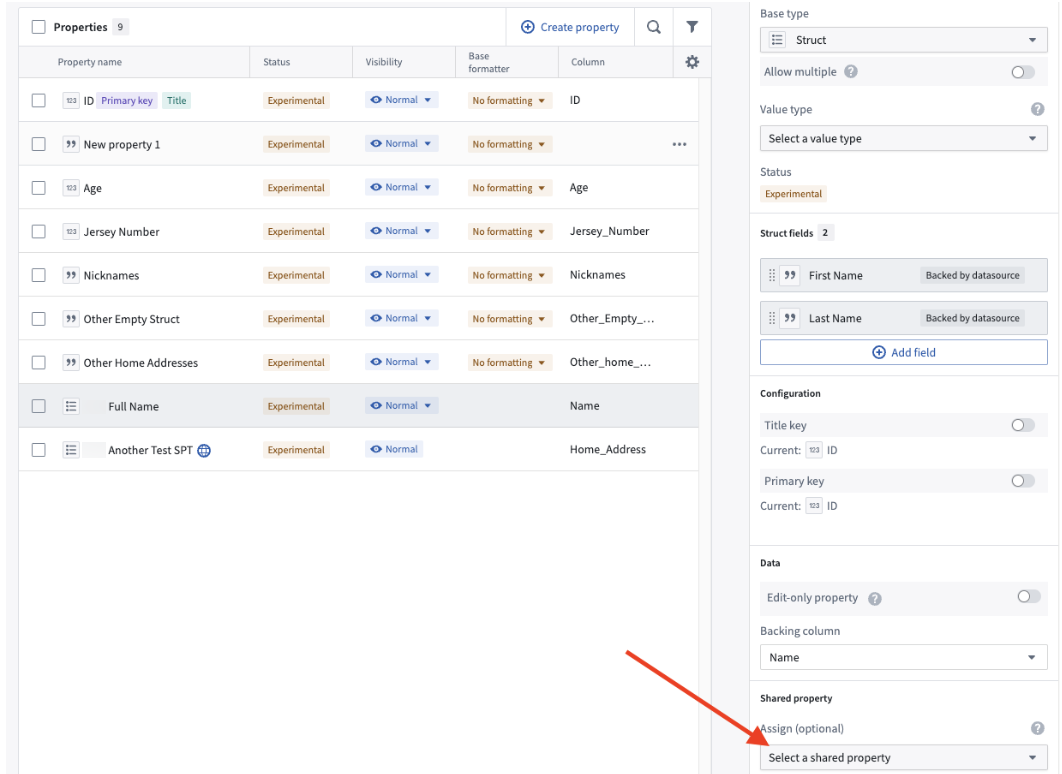Viewport: 1062px width, 774px height.
Task: Click the help icon beside Assign (optional)
Action: 1038,728
